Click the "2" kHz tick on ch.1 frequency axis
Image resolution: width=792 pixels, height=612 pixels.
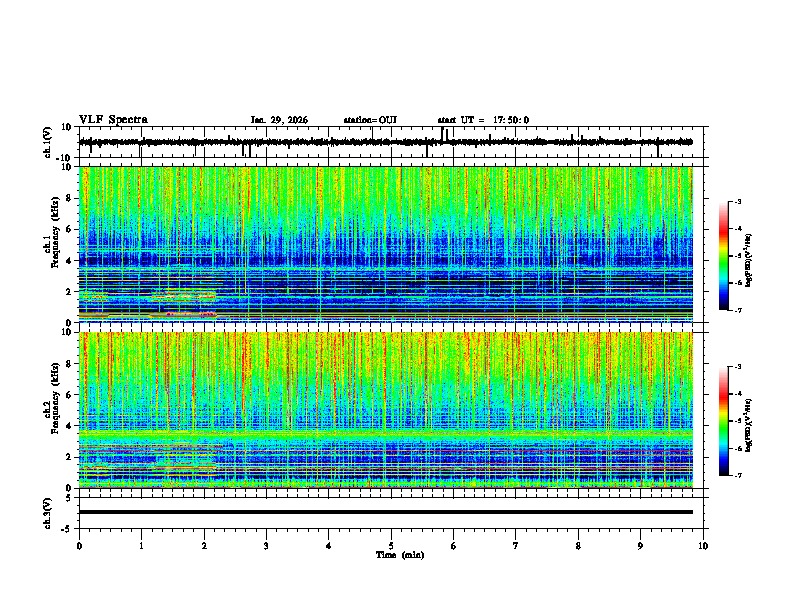tap(69, 292)
